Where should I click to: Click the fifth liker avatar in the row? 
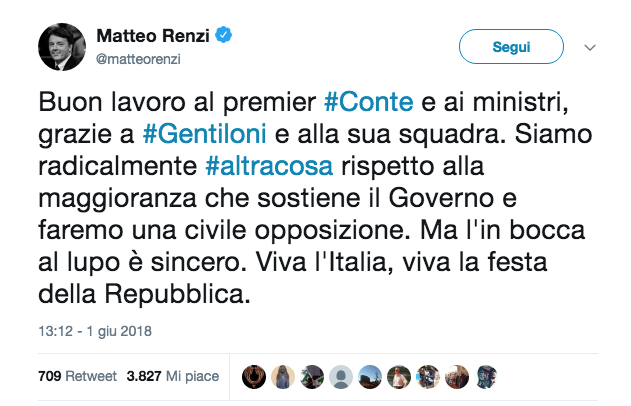(371, 376)
